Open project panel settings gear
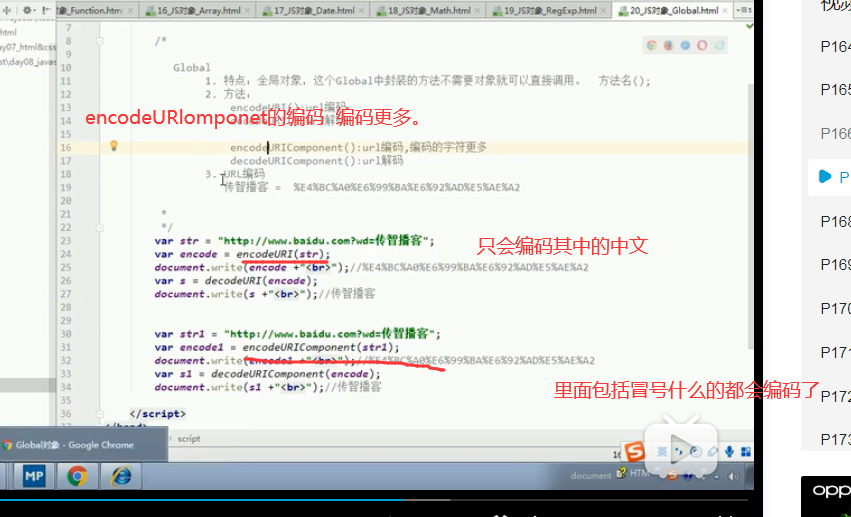 click(27, 10)
